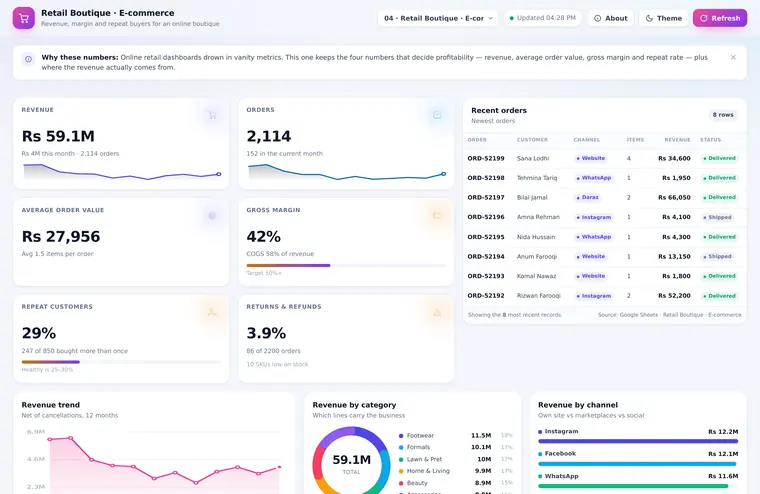The width and height of the screenshot is (760, 494).
Task: Select order ORD-52194
Action: tap(604, 256)
